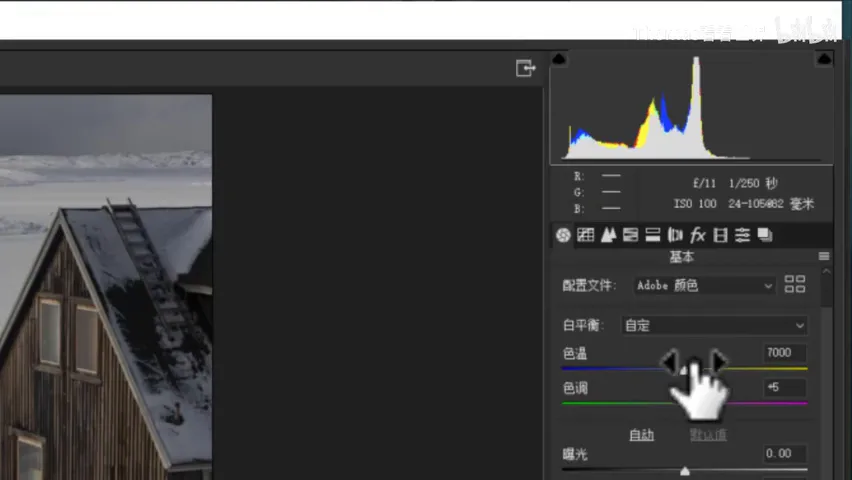The height and width of the screenshot is (480, 852).
Task: Click the 色调 value field +5
Action: pyautogui.click(x=785, y=388)
